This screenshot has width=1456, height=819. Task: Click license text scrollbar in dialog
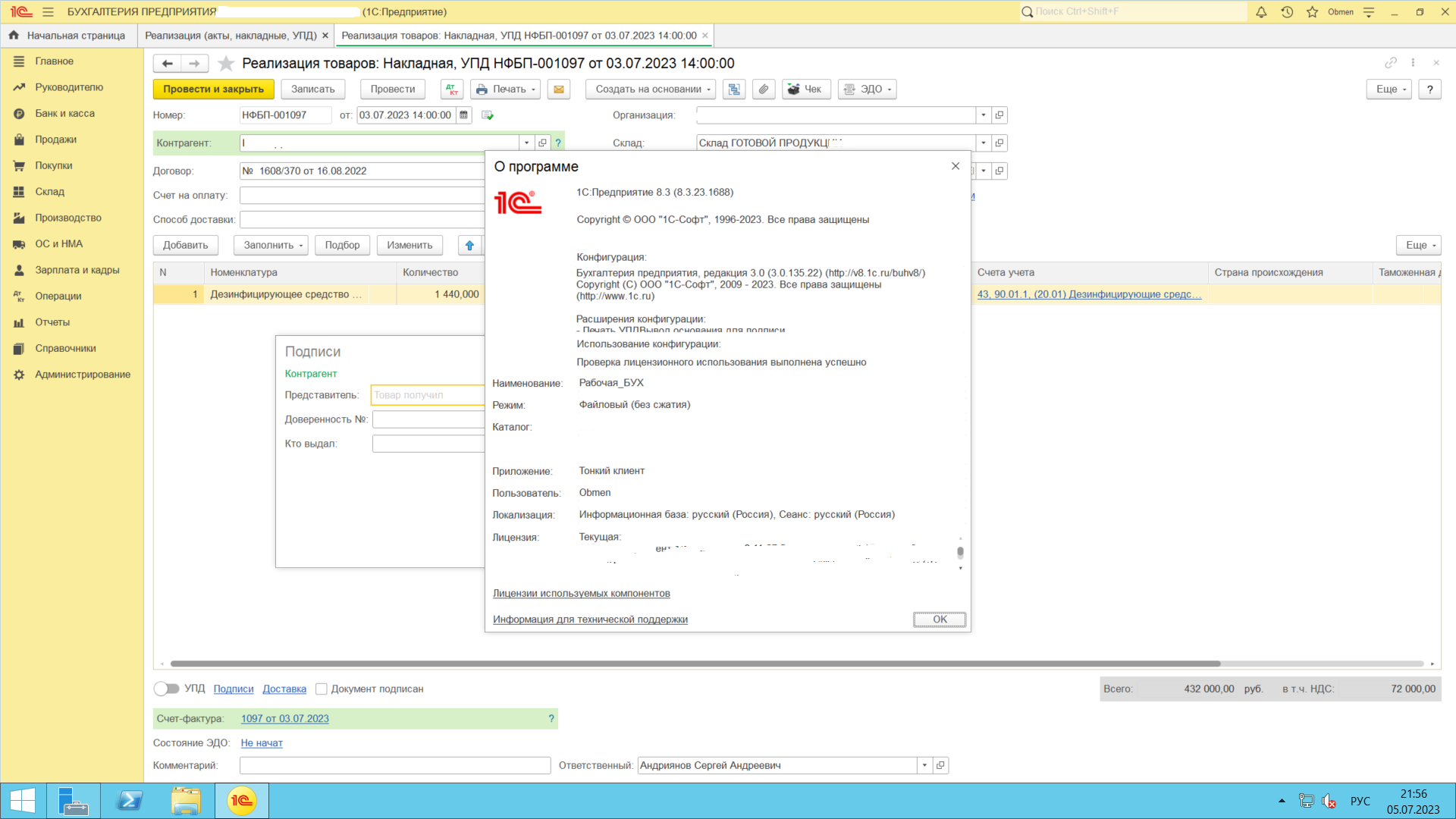coord(960,553)
